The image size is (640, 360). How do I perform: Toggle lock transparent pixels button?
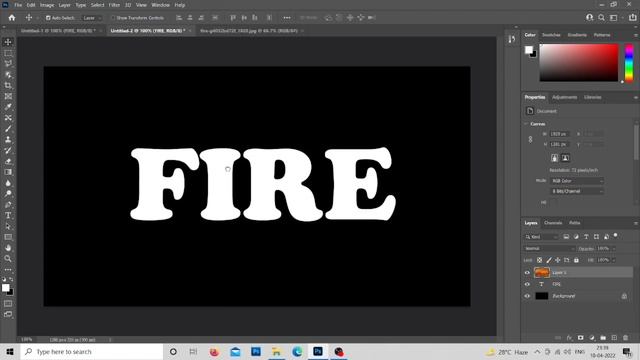(x=540, y=260)
